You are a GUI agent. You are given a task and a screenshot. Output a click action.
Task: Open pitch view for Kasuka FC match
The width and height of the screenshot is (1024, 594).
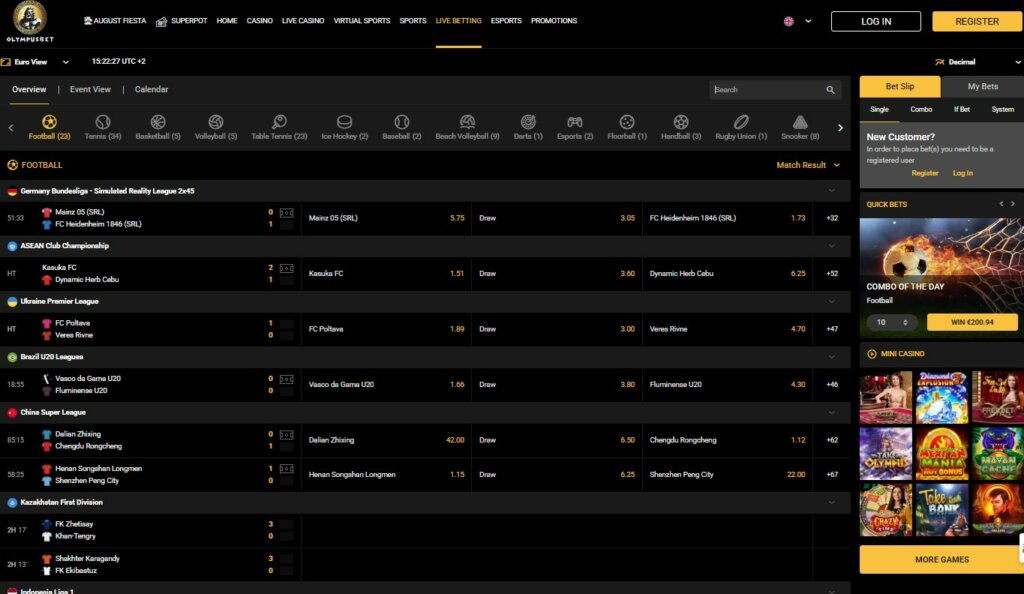[286, 268]
